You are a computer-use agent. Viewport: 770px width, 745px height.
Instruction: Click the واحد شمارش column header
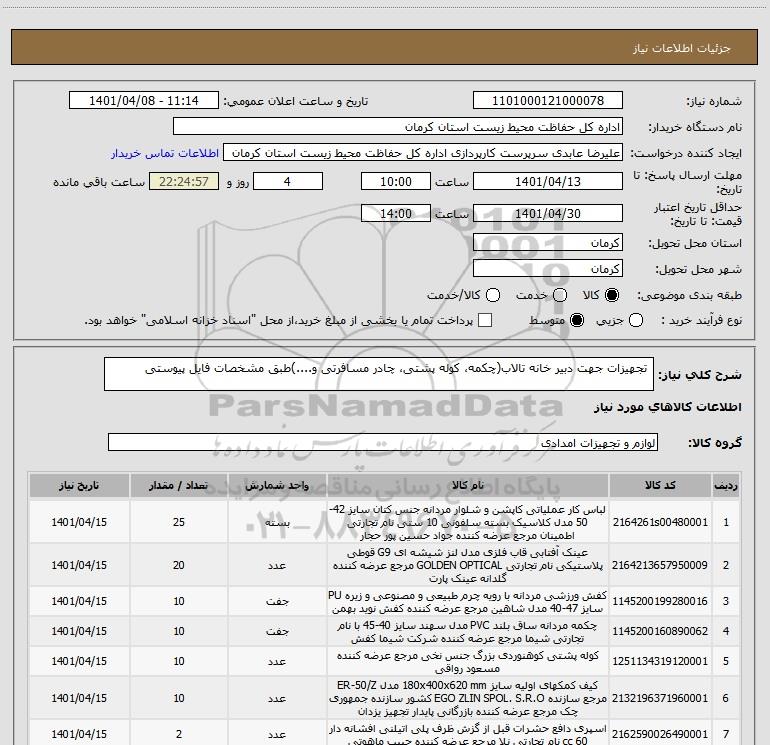coord(277,486)
